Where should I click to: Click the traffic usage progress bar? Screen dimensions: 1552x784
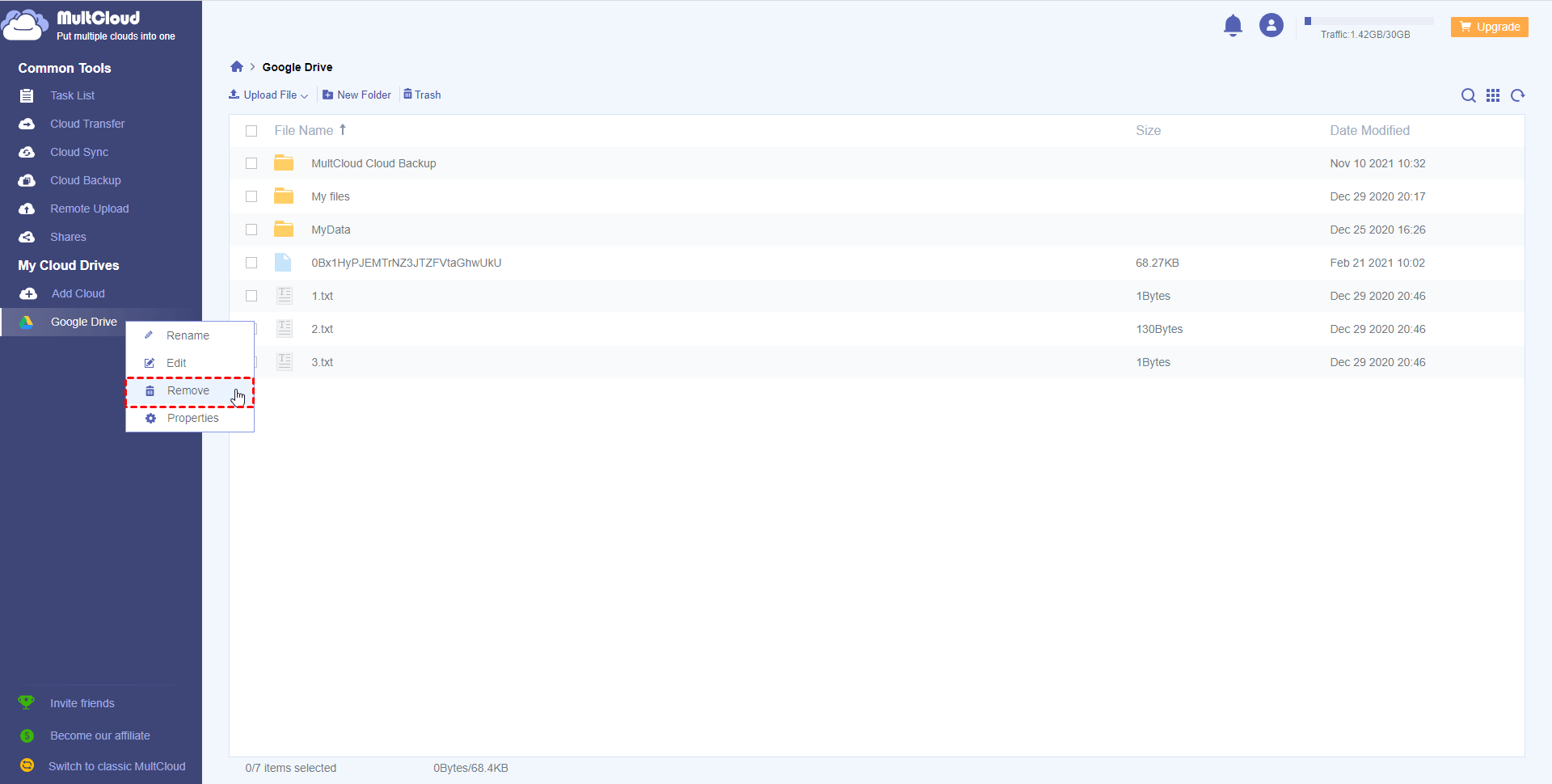pos(1369,21)
